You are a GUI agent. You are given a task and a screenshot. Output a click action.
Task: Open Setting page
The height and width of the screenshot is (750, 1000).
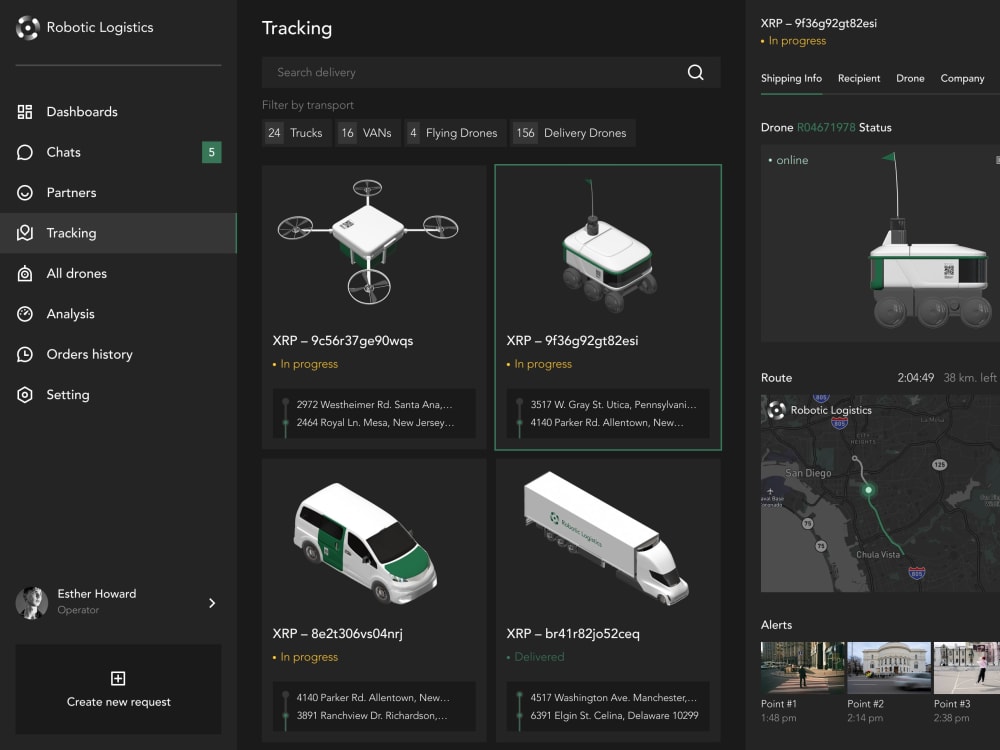118,395
